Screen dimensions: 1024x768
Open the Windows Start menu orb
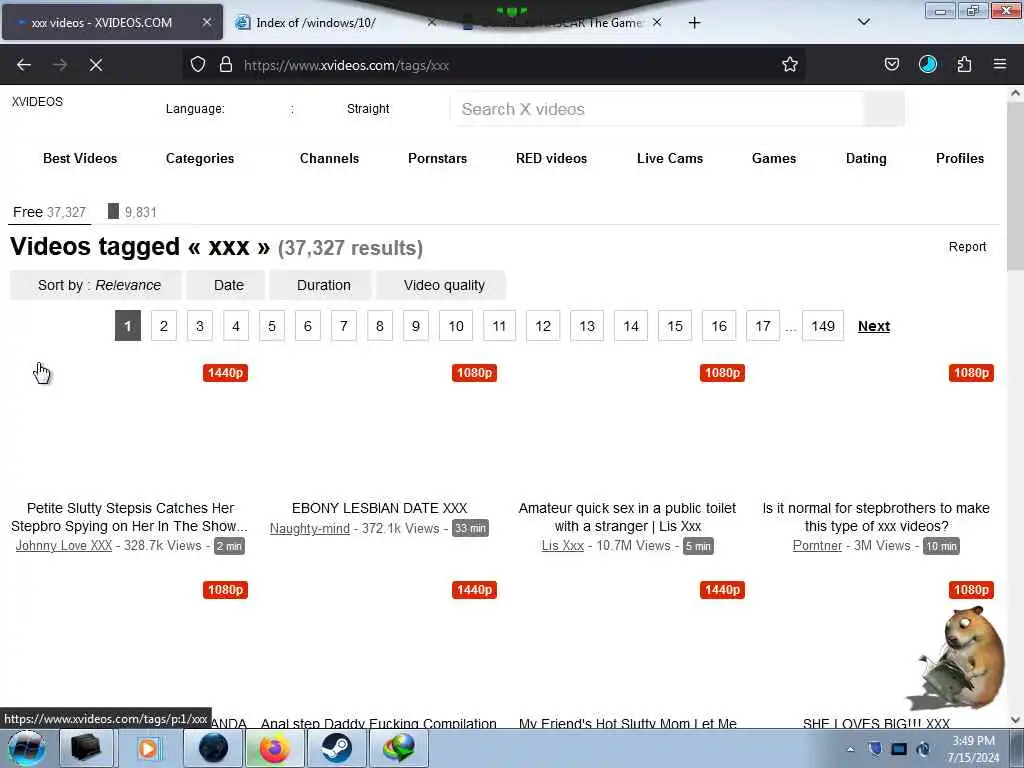26,748
